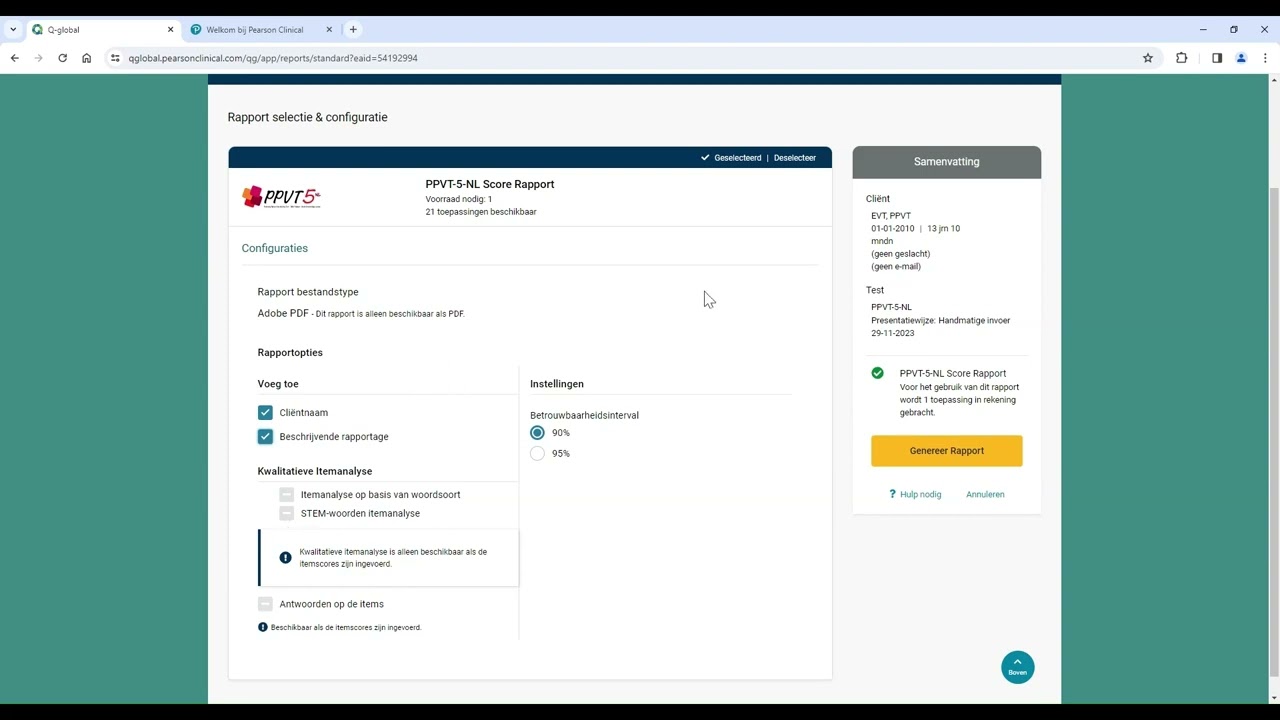
Task: Reload the Q-global page
Action: [62, 58]
